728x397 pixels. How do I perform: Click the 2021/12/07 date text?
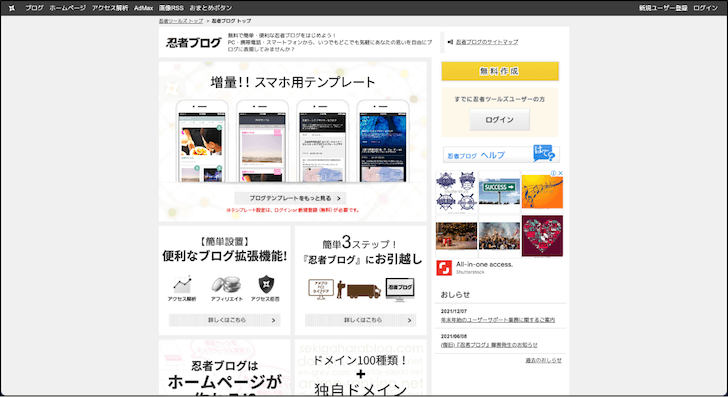click(x=454, y=311)
